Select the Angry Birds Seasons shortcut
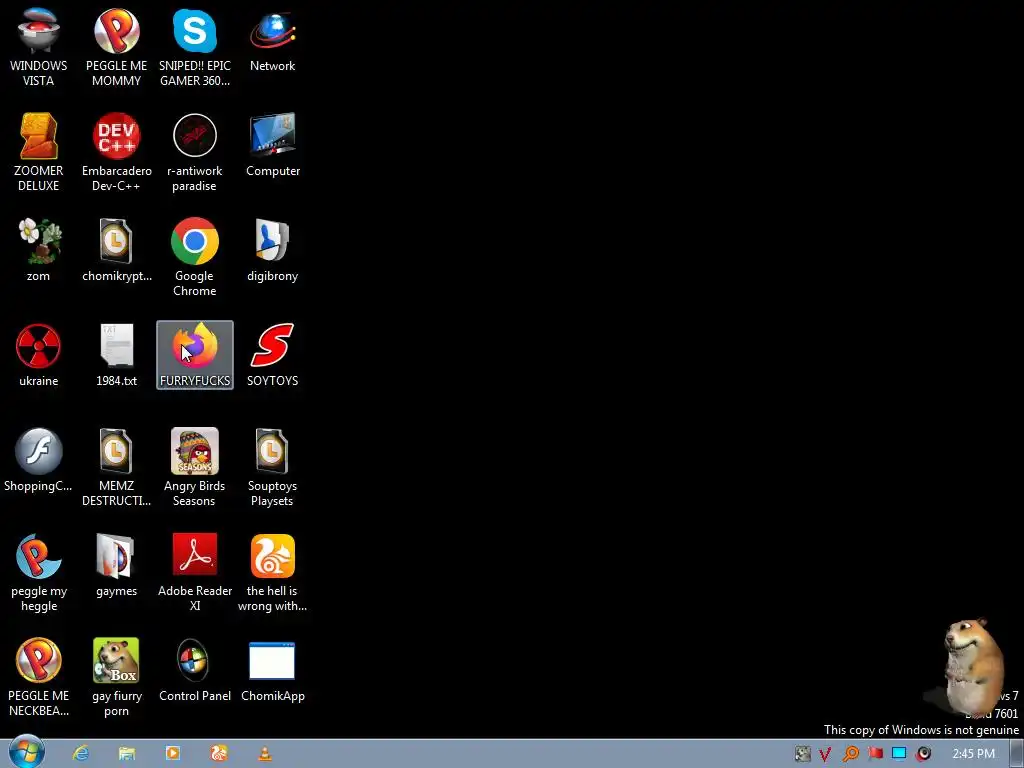1024x768 pixels. pyautogui.click(x=195, y=467)
